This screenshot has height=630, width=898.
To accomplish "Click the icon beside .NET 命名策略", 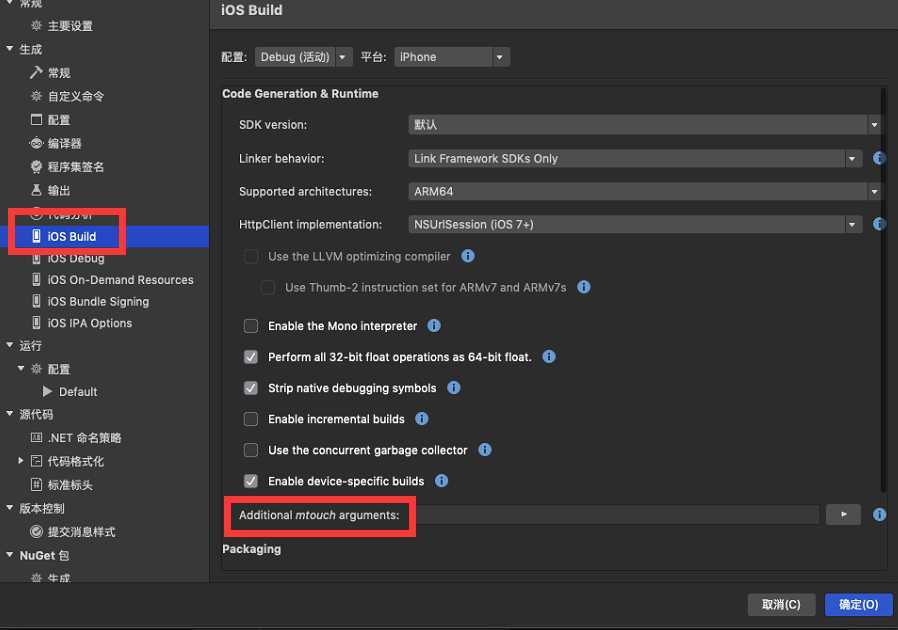I will 36,438.
